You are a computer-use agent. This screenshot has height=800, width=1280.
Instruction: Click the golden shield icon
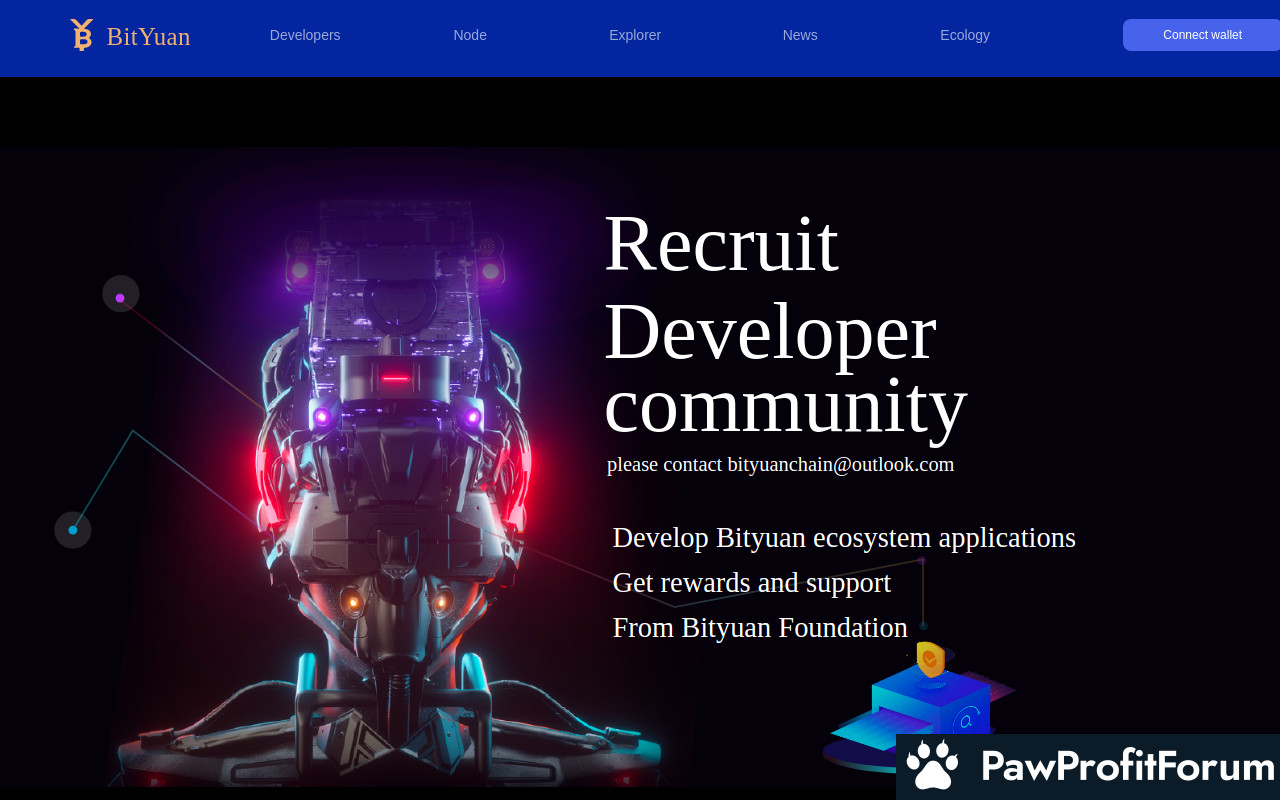point(931,659)
